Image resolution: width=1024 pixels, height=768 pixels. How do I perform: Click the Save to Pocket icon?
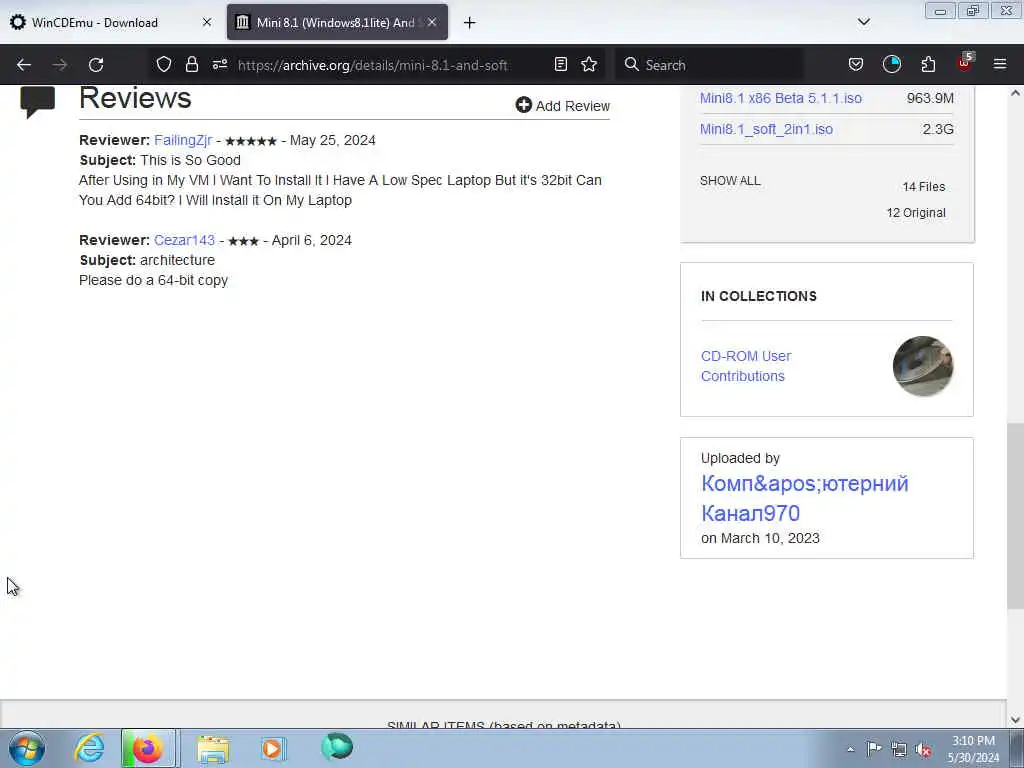tap(856, 64)
